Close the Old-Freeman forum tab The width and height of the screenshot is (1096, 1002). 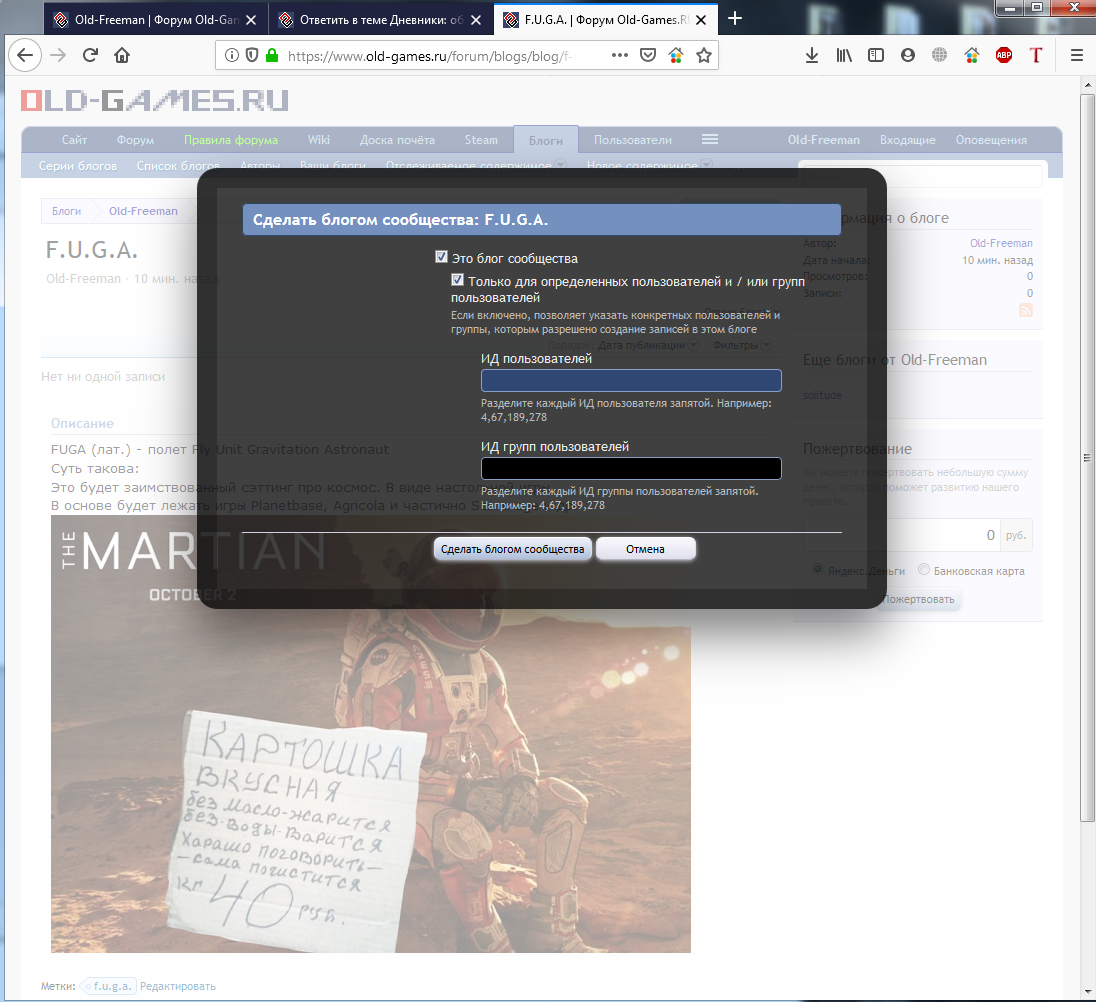251,20
